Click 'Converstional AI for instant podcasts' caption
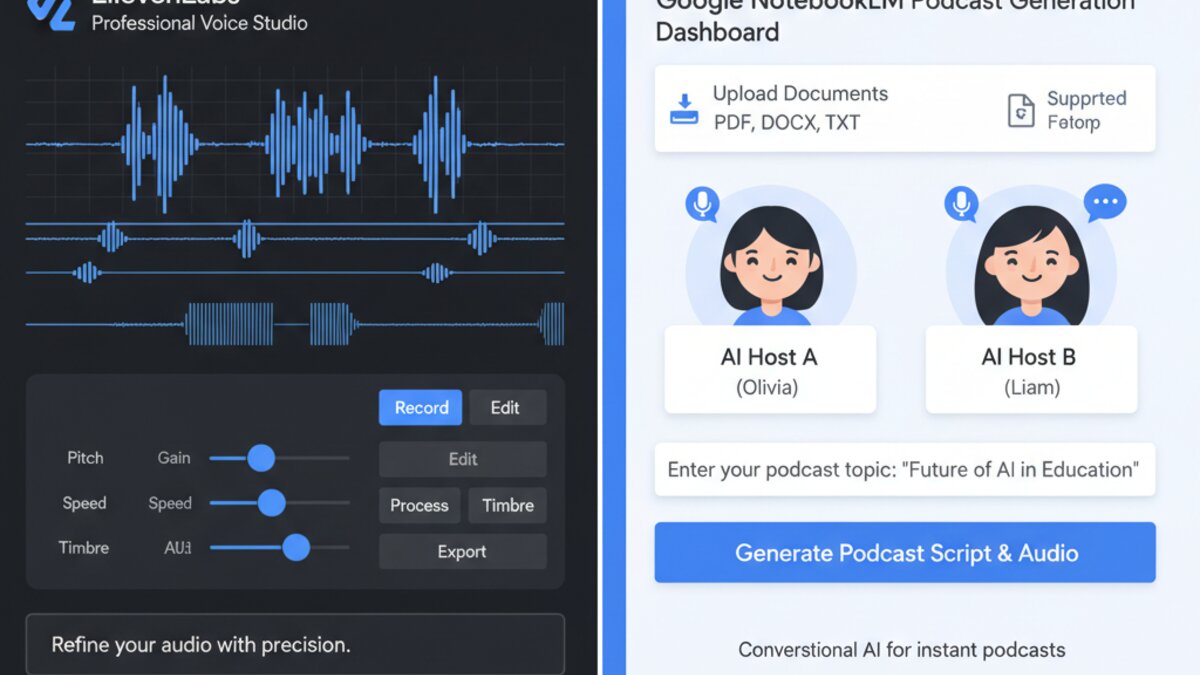This screenshot has height=675, width=1200. click(x=902, y=650)
